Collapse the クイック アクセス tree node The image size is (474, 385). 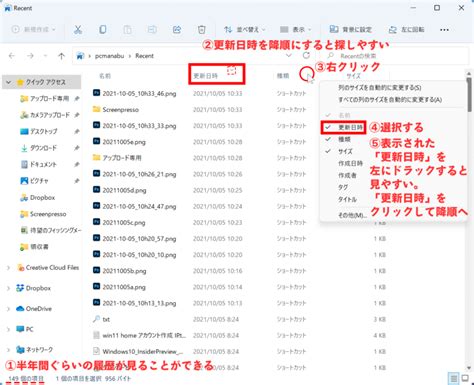(x=8, y=82)
